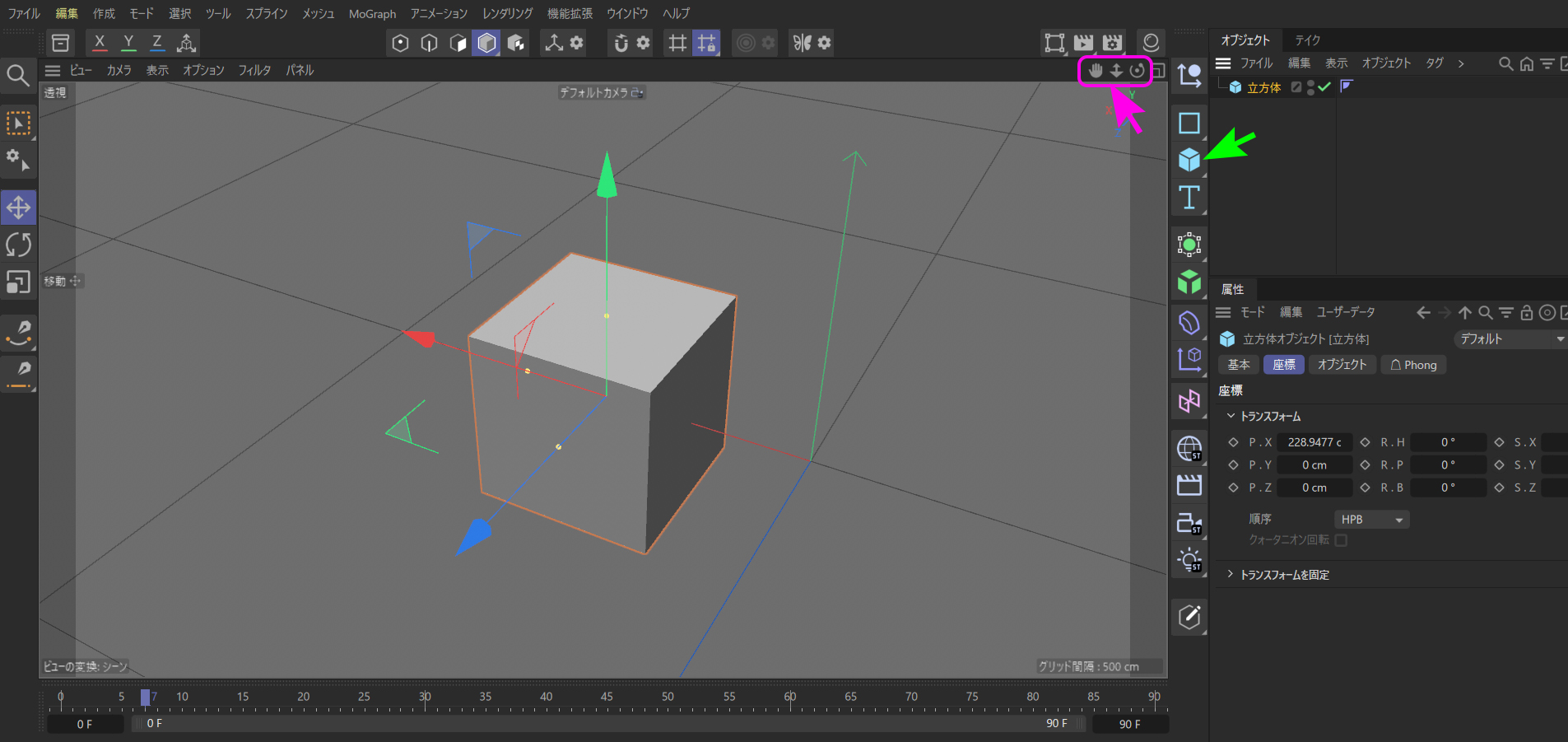Select the Move tool in left toolbar
The width and height of the screenshot is (1568, 742).
click(x=18, y=208)
